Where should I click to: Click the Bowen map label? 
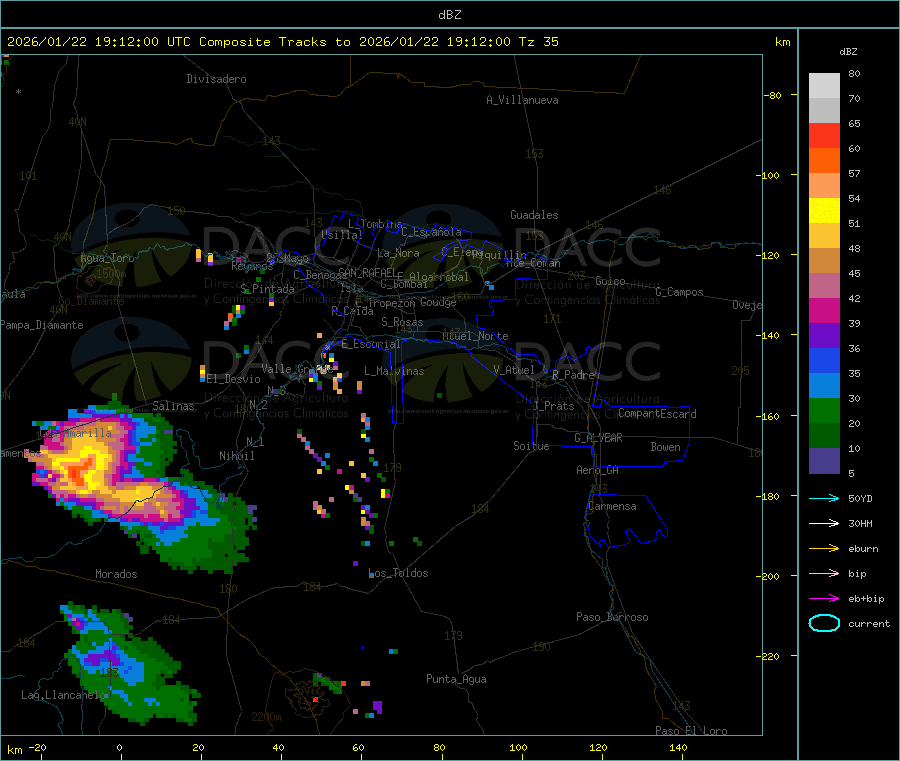(x=666, y=447)
